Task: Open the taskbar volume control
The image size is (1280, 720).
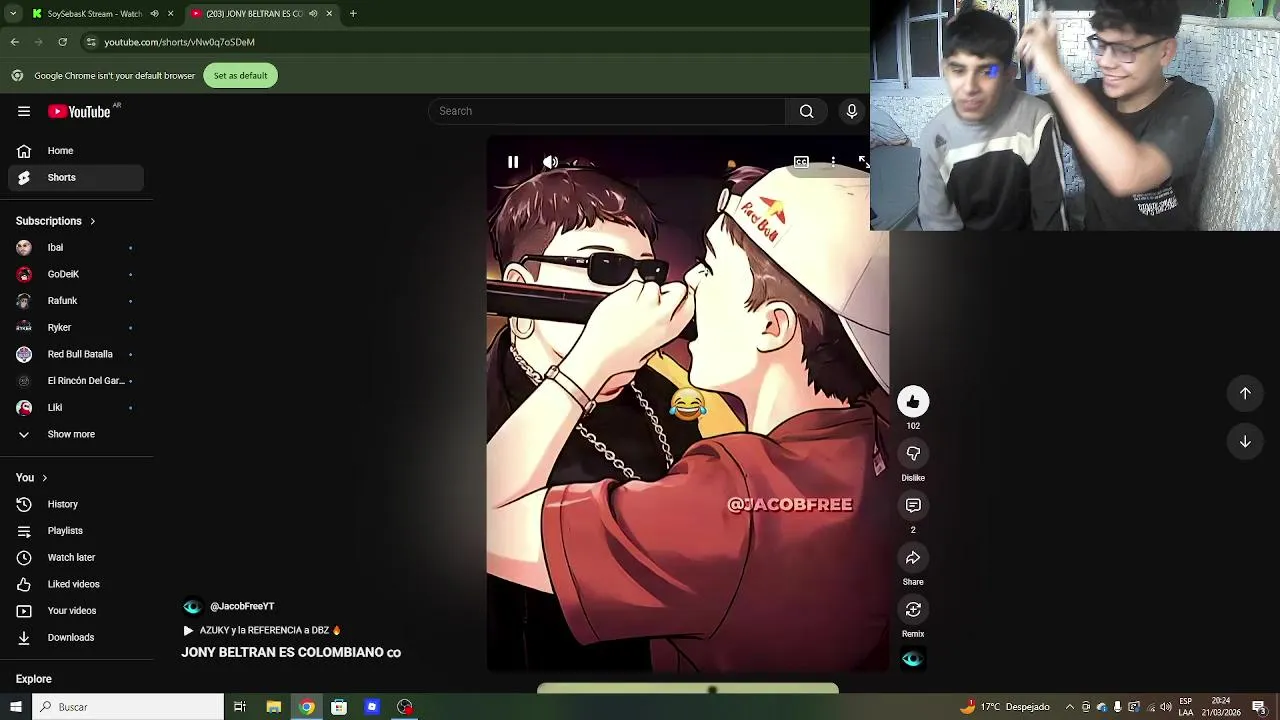Action: pos(1165,707)
